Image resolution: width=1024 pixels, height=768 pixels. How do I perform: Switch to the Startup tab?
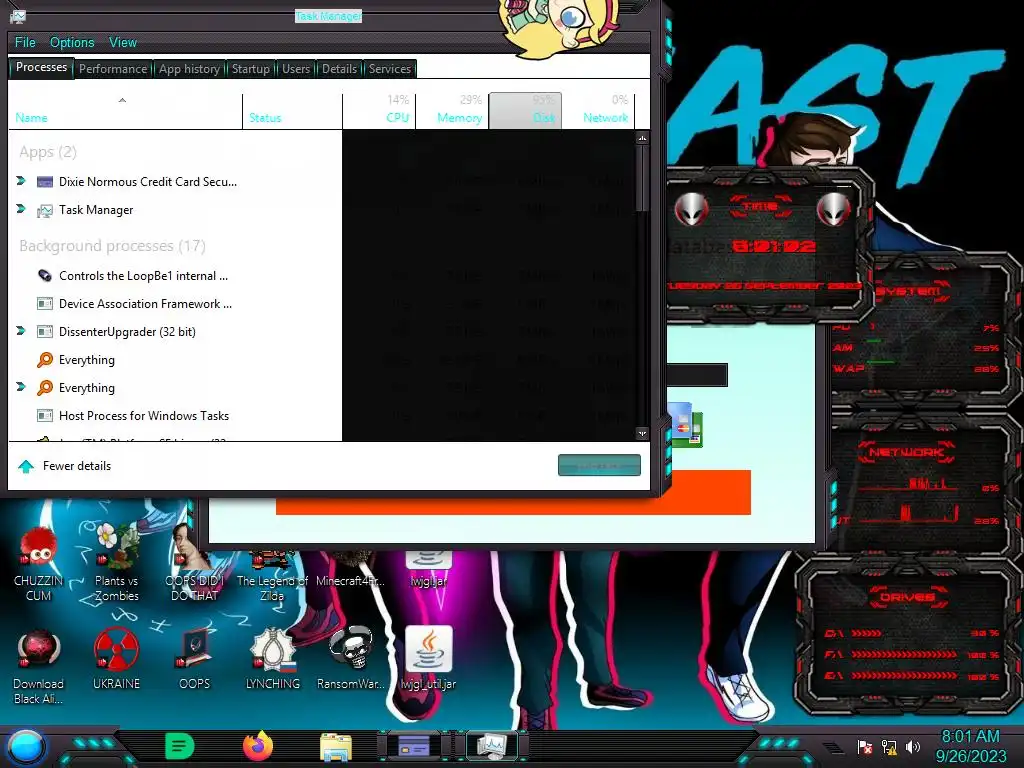click(251, 69)
